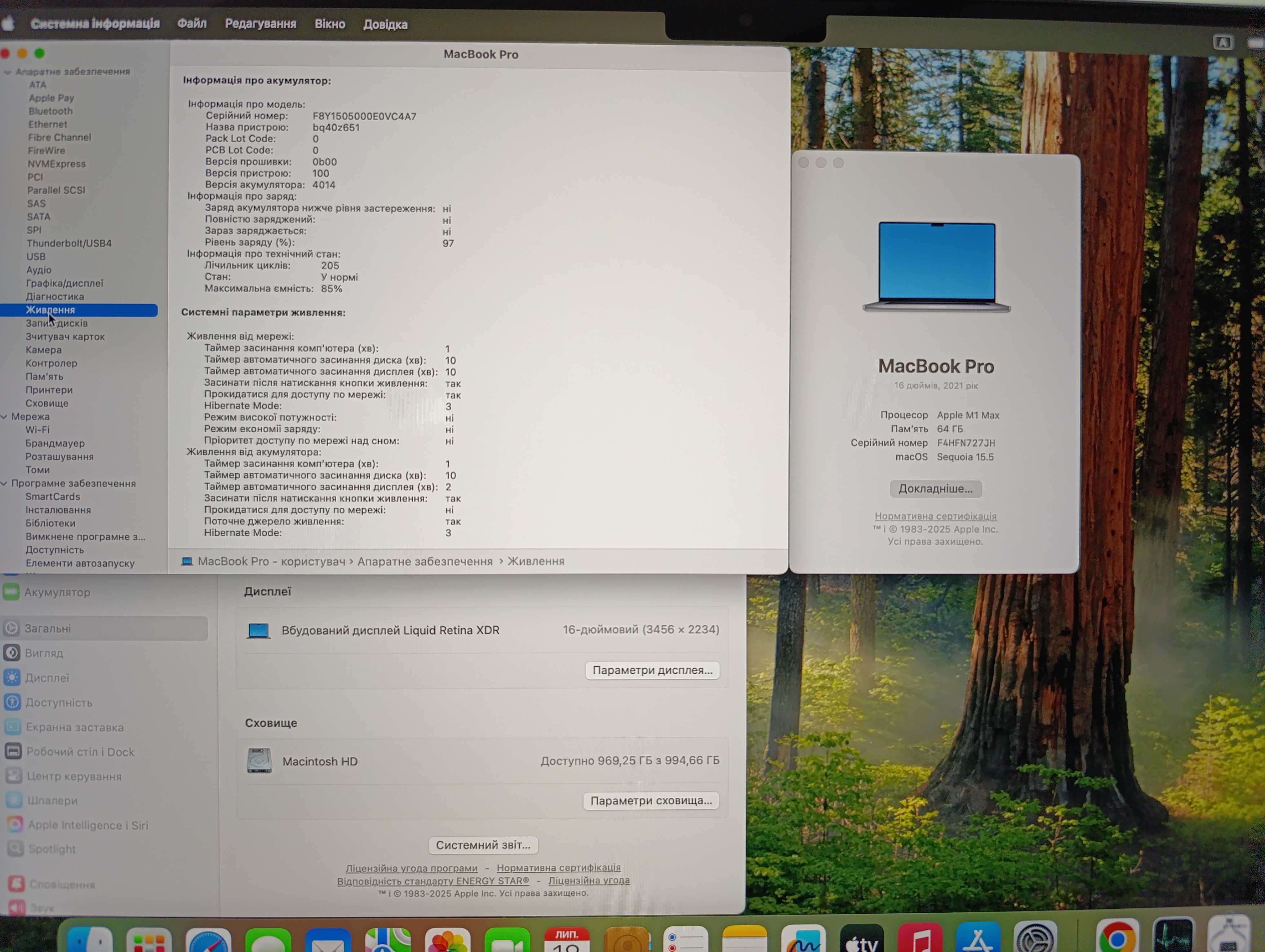This screenshot has width=1265, height=952.
Task: Open the Системна інформація app menu
Action: tap(95, 24)
